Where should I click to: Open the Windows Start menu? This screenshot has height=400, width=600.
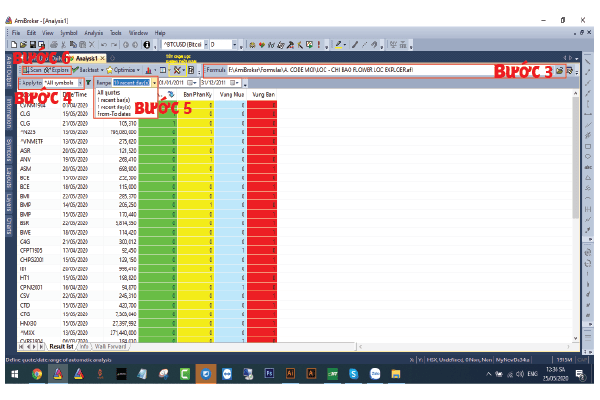click(x=15, y=374)
